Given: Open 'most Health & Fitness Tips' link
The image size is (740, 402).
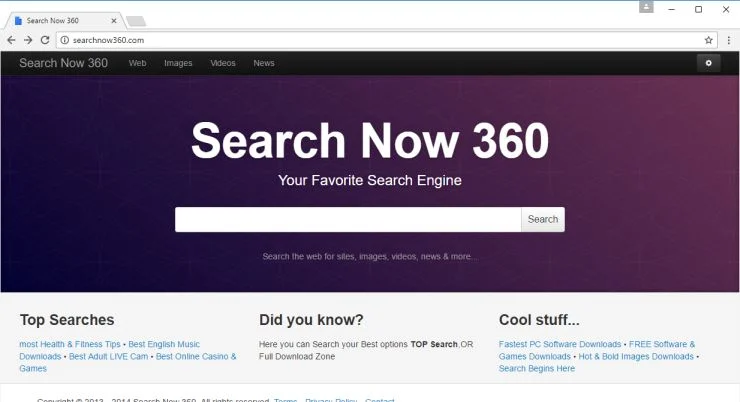Looking at the screenshot, I should (70, 344).
